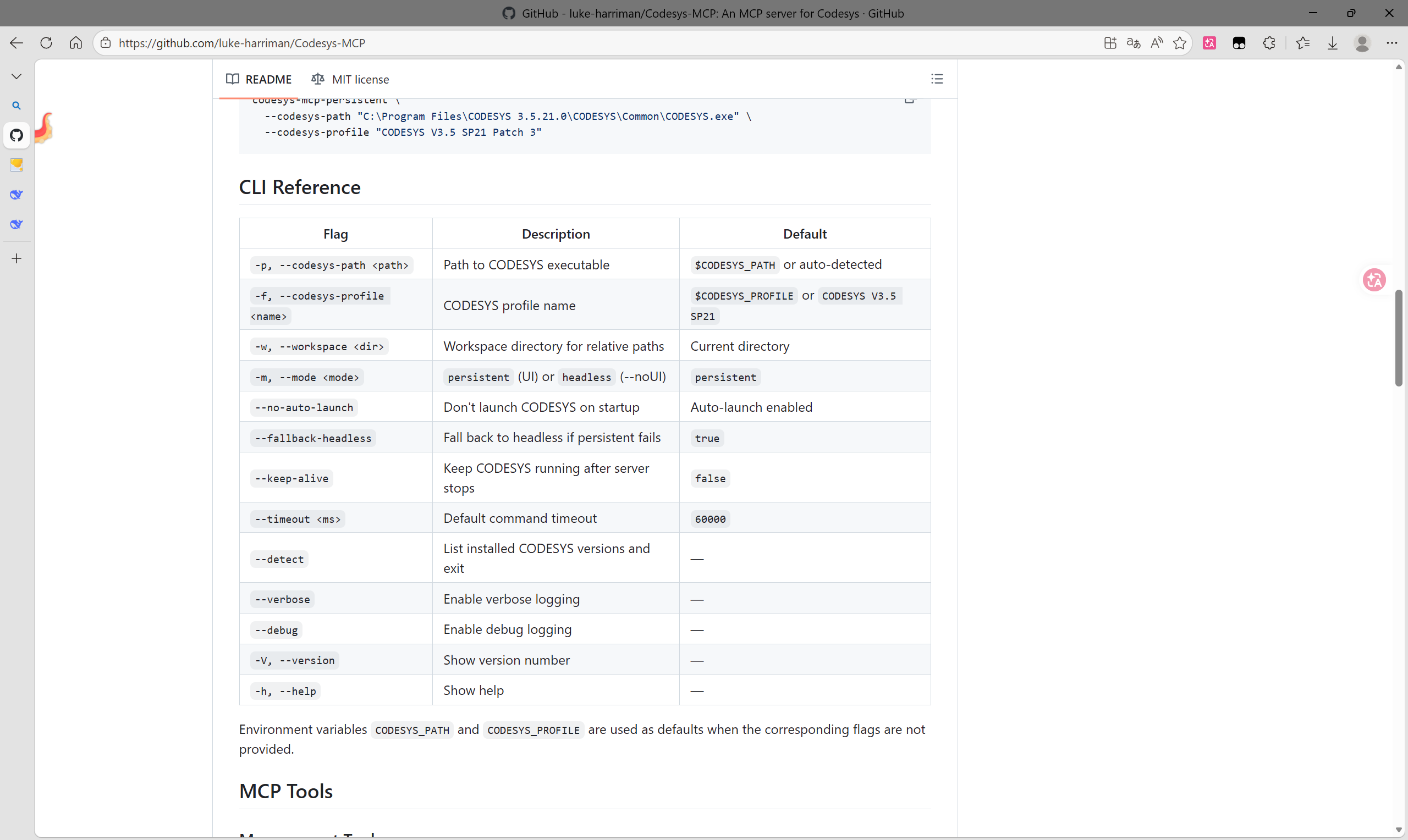Switch to the MIT license tab
Image resolution: width=1408 pixels, height=840 pixels.
pos(350,79)
